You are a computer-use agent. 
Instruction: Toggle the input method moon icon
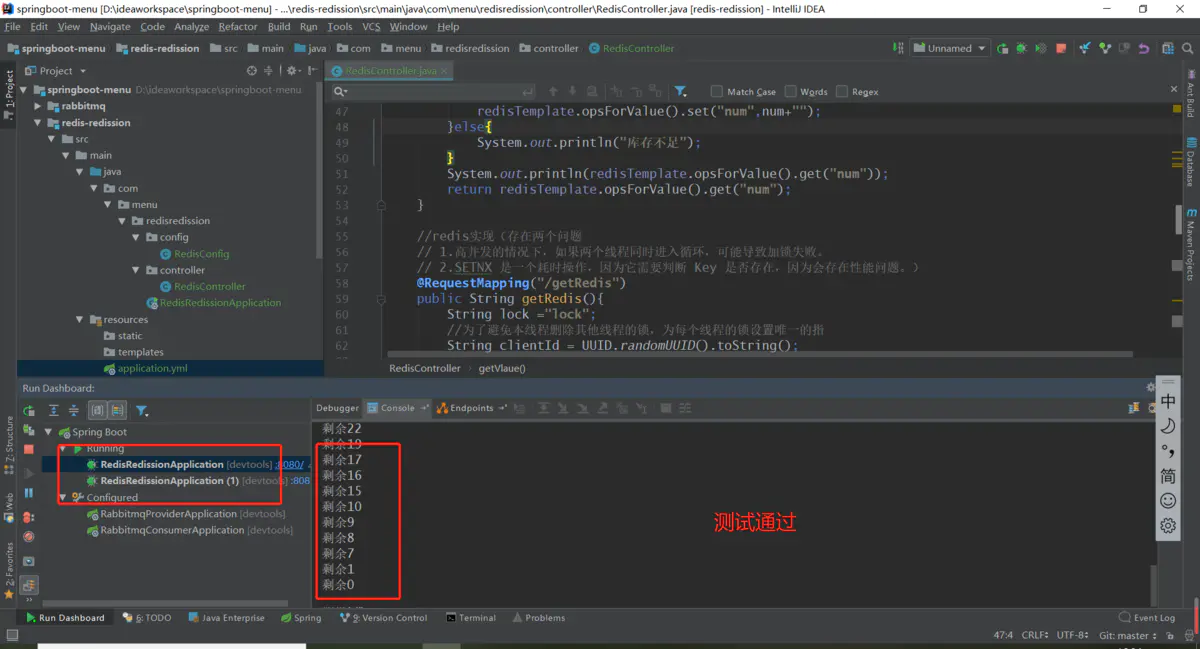coord(1168,426)
